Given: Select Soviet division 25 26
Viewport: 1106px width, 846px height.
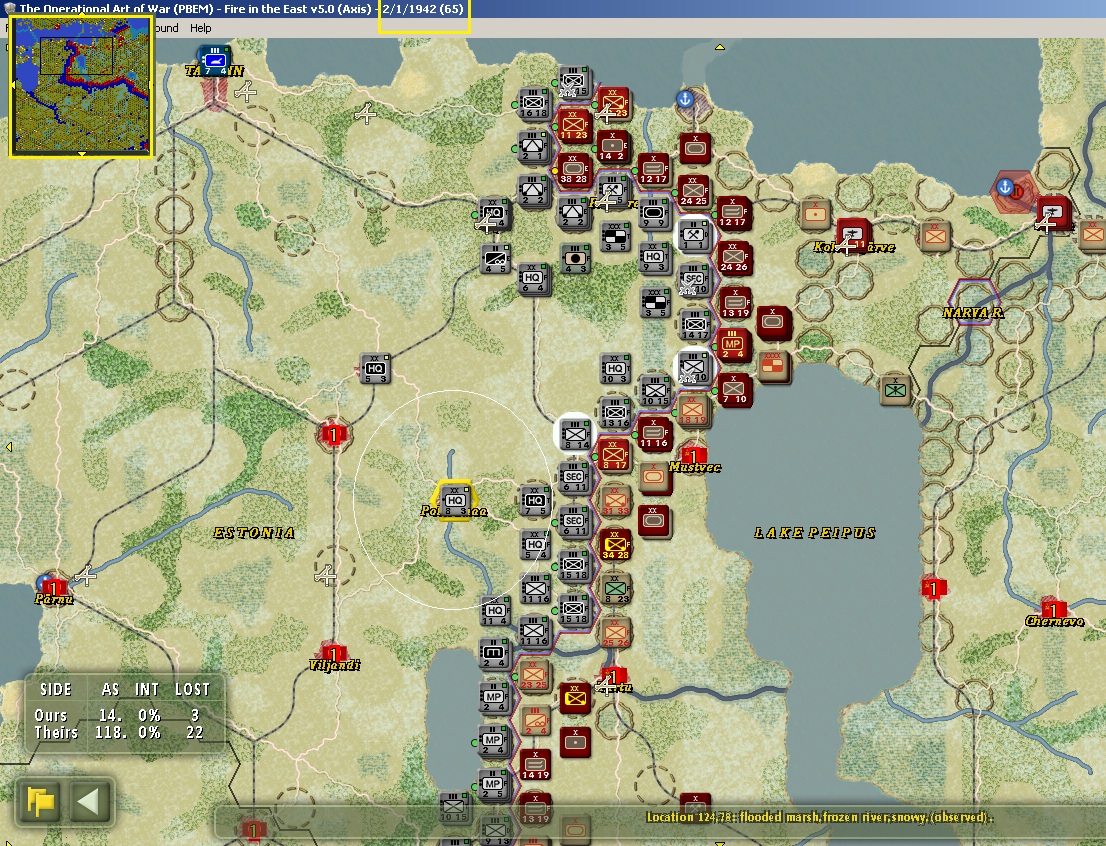Looking at the screenshot, I should click(x=616, y=632).
